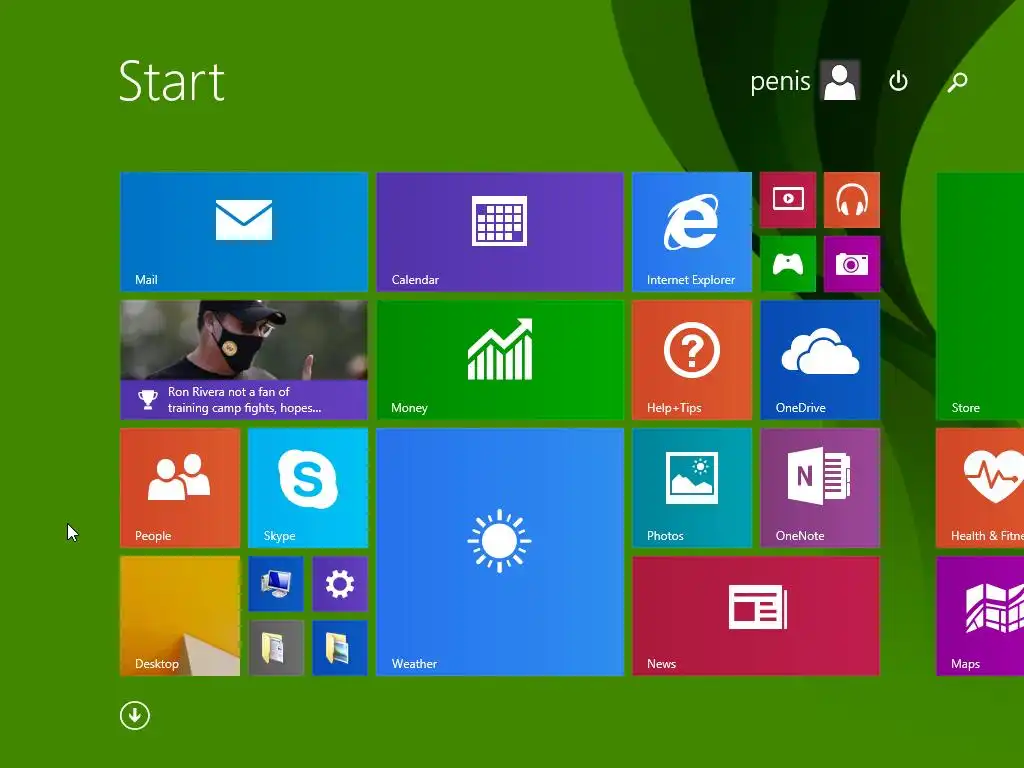Click the power options button
This screenshot has height=768, width=1024.
click(x=899, y=81)
